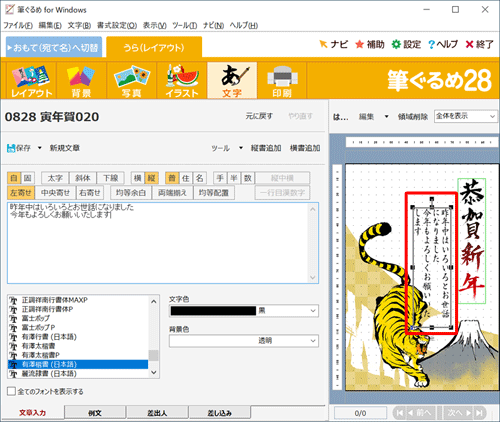Viewport: 500px width, 422px height.
Task: Select the 文字 text tool icon
Action: point(232,81)
